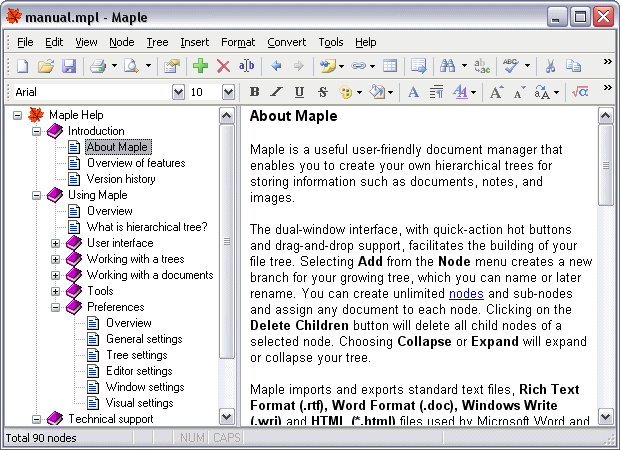Viewport: 620px width, 450px height.
Task: Click the Grow font size icon
Action: 497,92
